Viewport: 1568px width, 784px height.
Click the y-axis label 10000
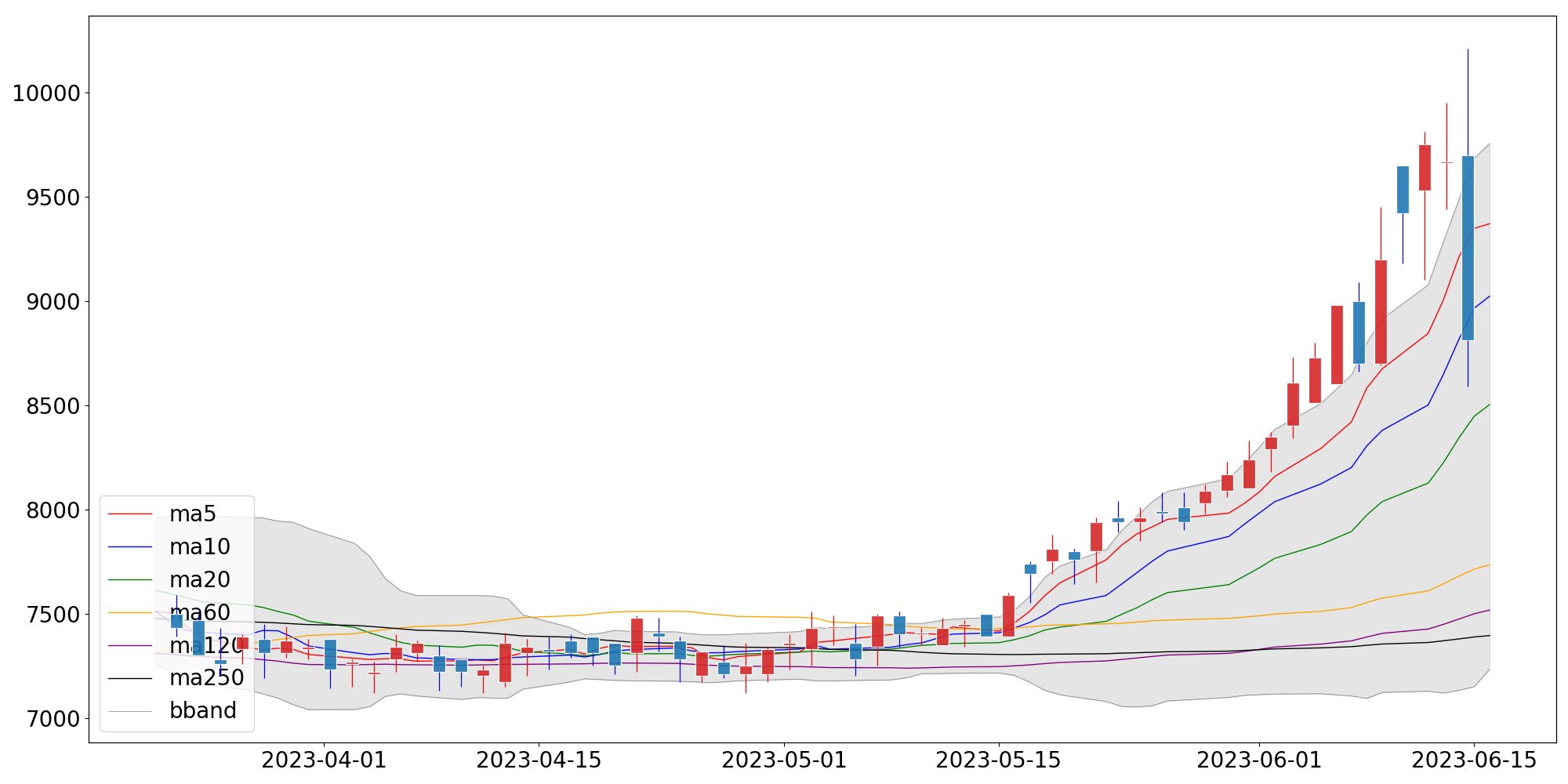(x=46, y=93)
